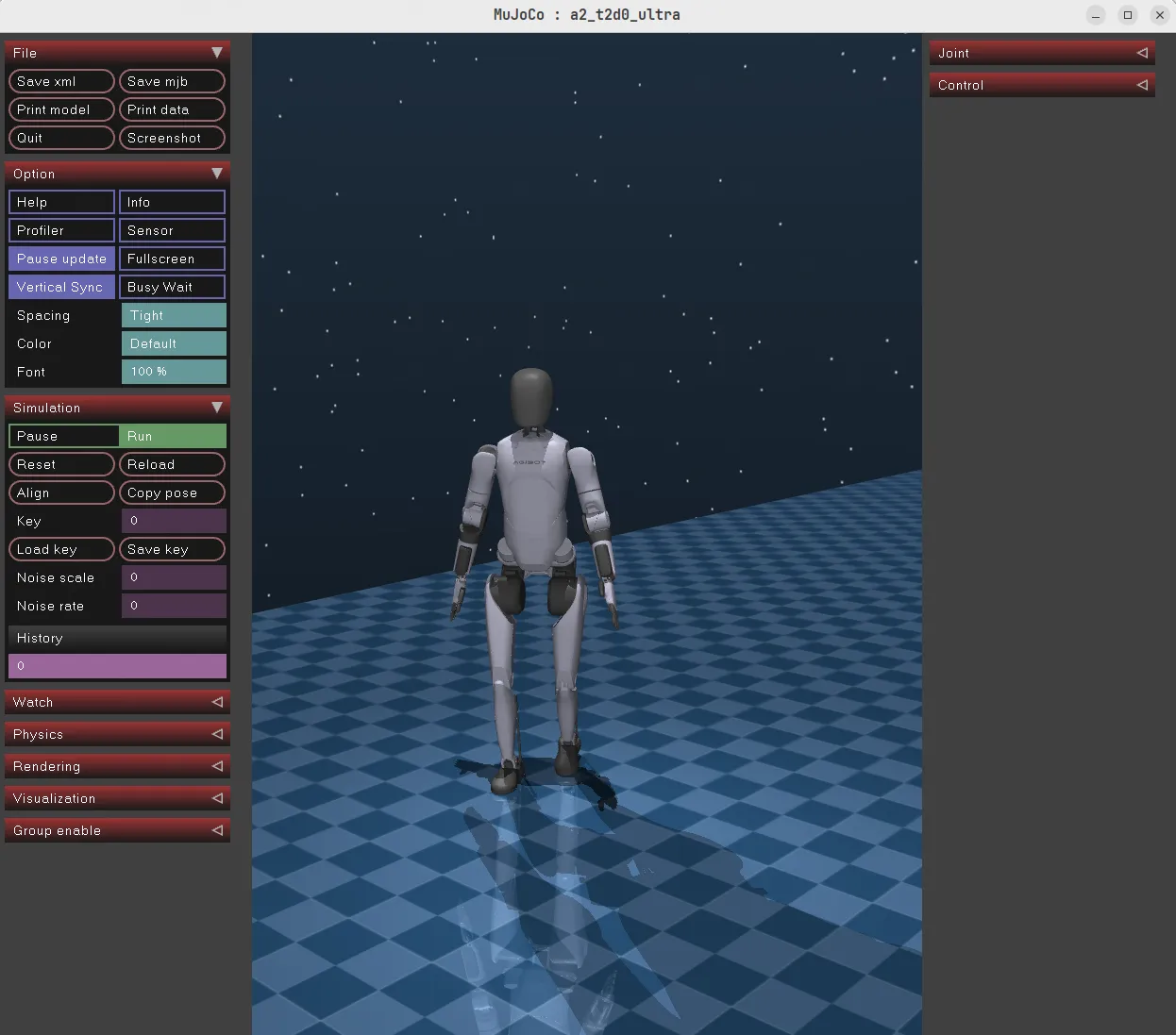Maximize the MuJoCo window

point(1128,15)
